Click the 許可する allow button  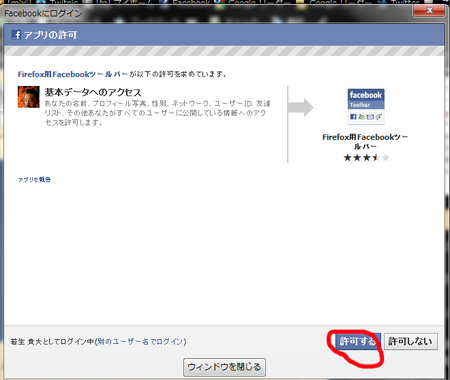coord(357,341)
